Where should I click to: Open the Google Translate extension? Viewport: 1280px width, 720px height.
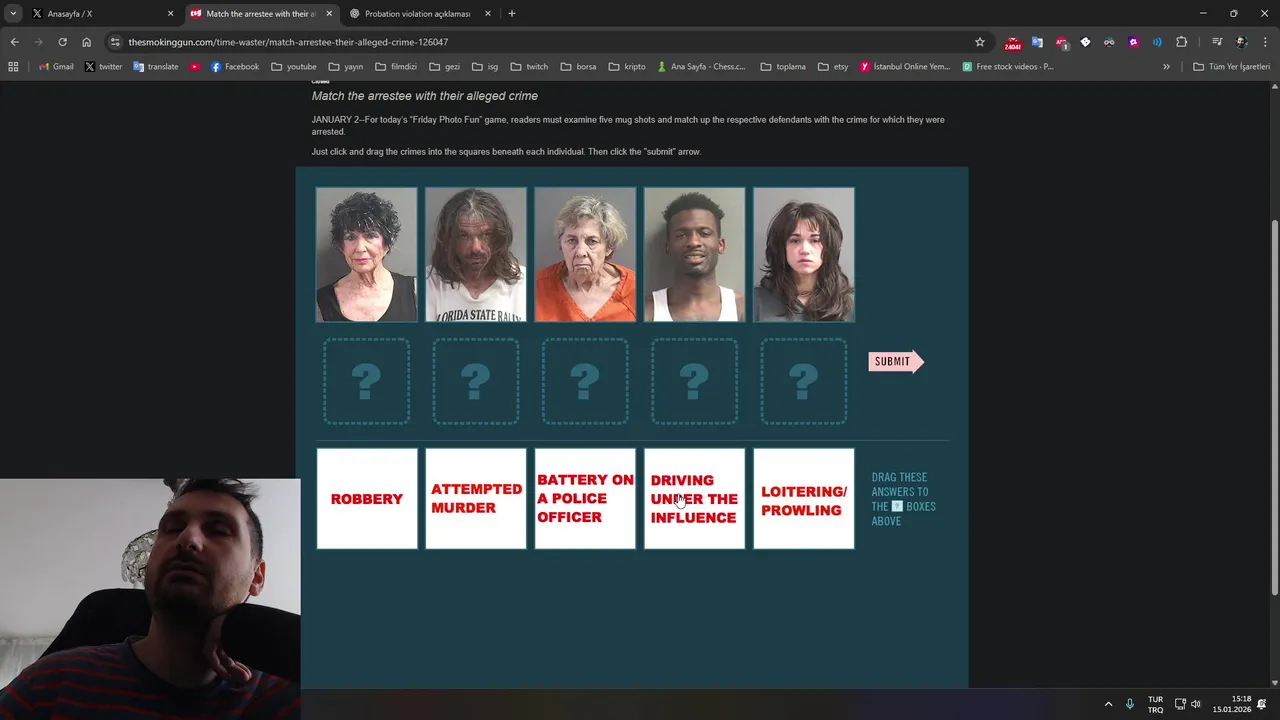coord(1037,42)
